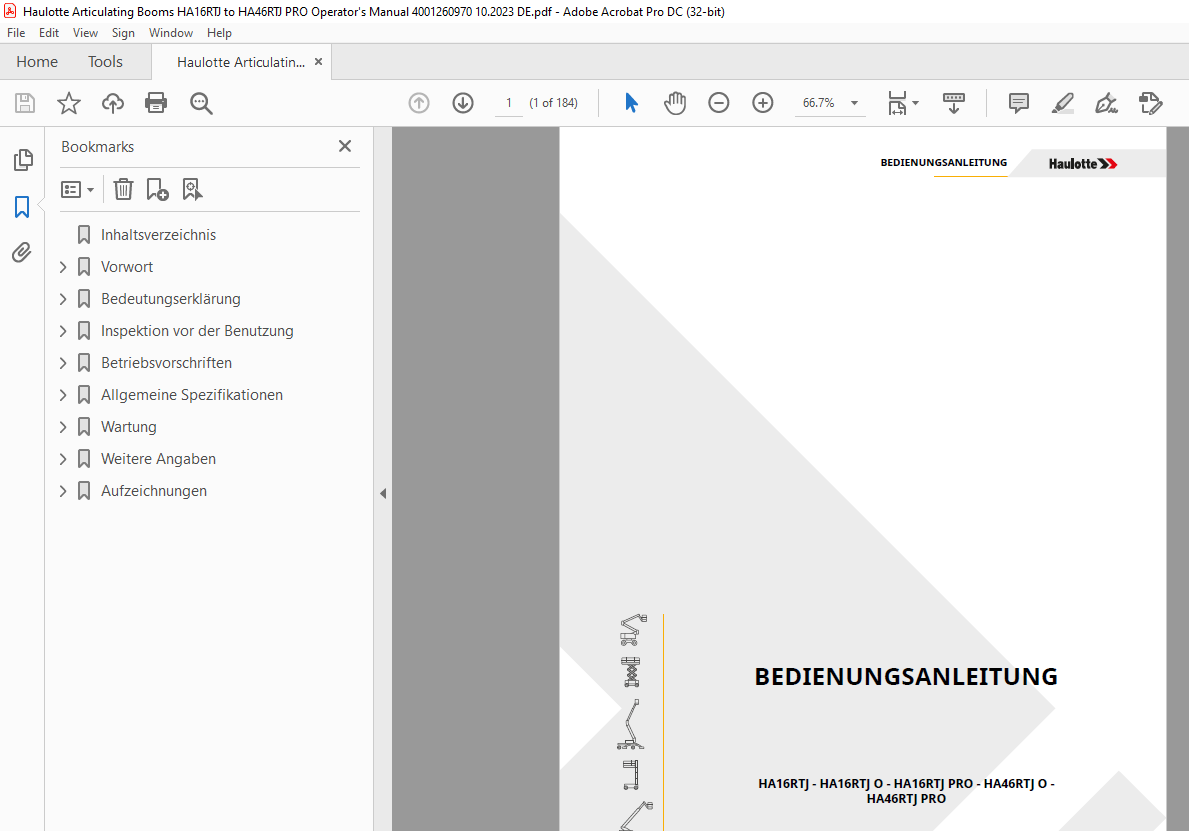1189x831 pixels.
Task: Go to Betriebsvorschriften bookmark
Action: click(166, 363)
